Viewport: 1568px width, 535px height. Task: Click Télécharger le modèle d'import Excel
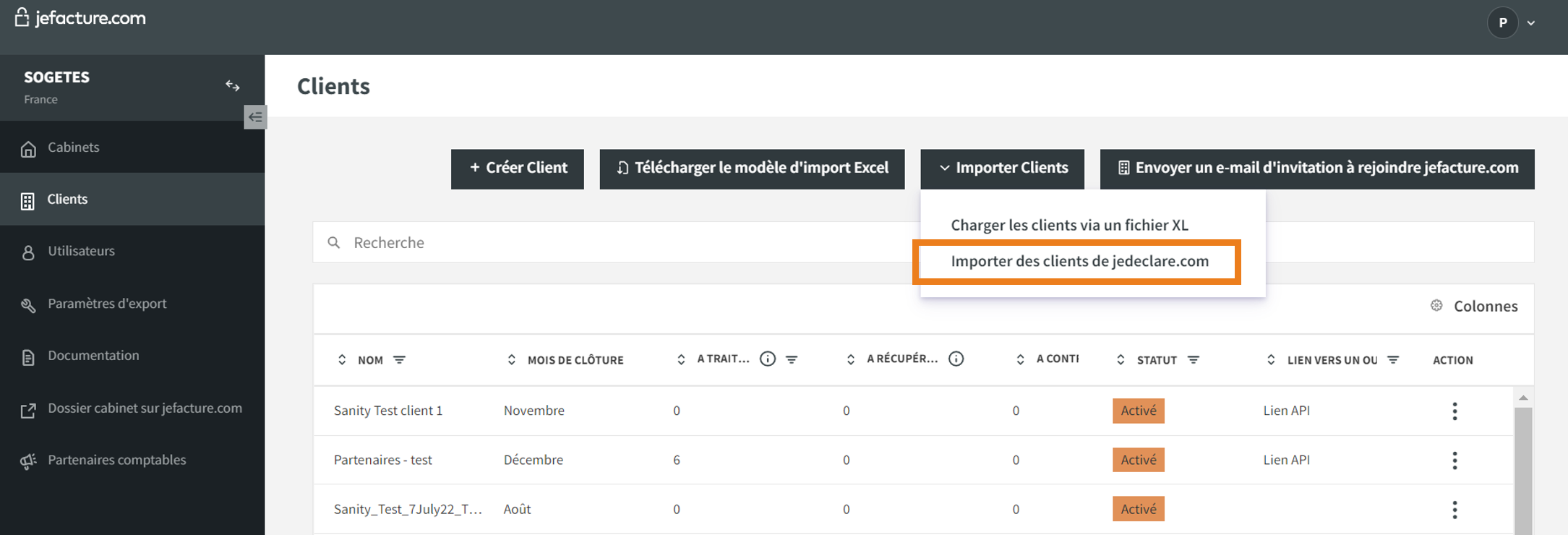[752, 168]
